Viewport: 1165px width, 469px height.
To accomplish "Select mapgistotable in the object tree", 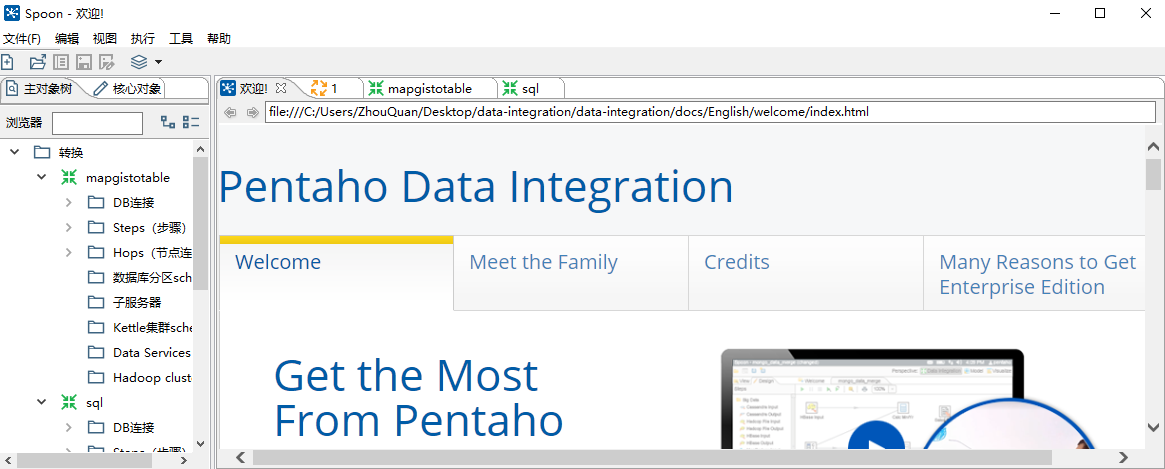I will coord(128,178).
